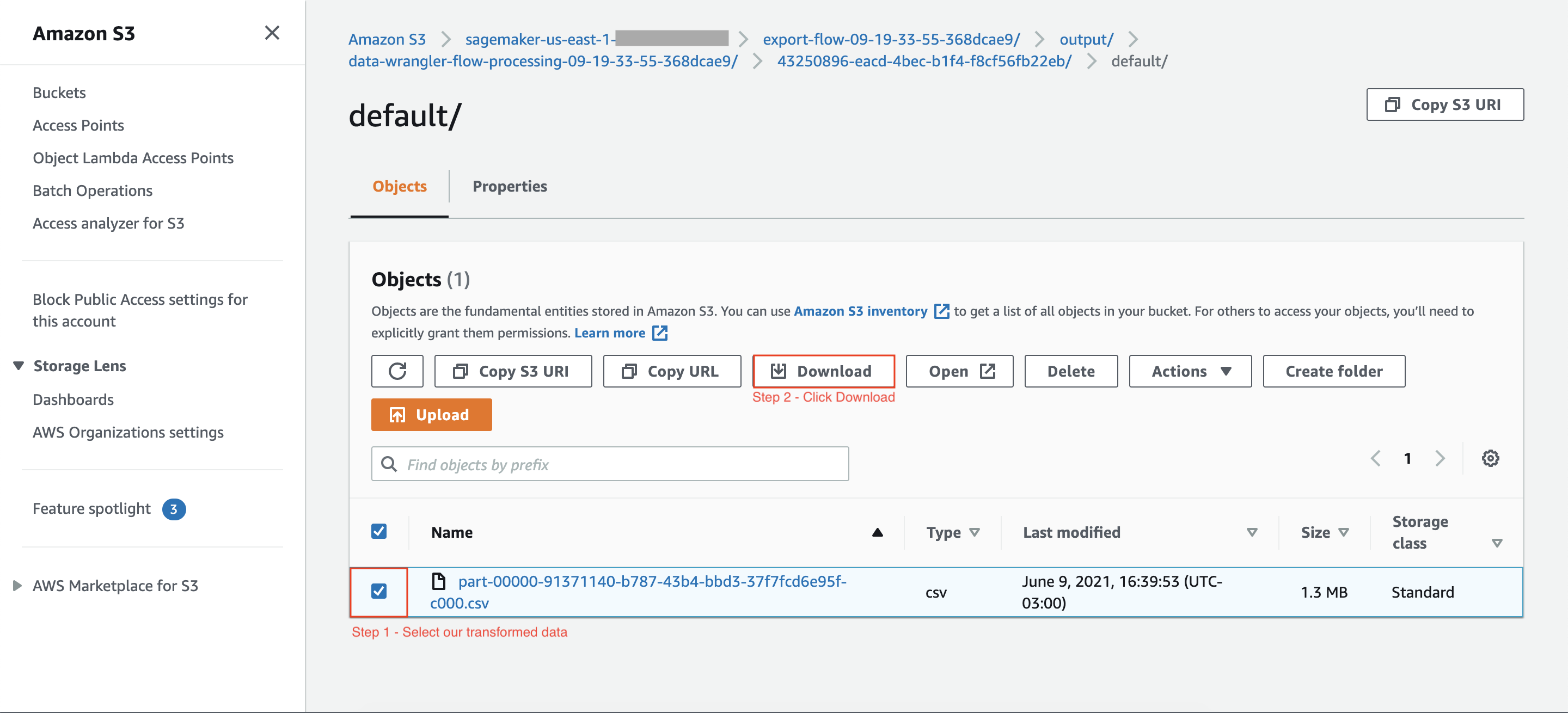Open Access Points in sidebar

pos(78,125)
